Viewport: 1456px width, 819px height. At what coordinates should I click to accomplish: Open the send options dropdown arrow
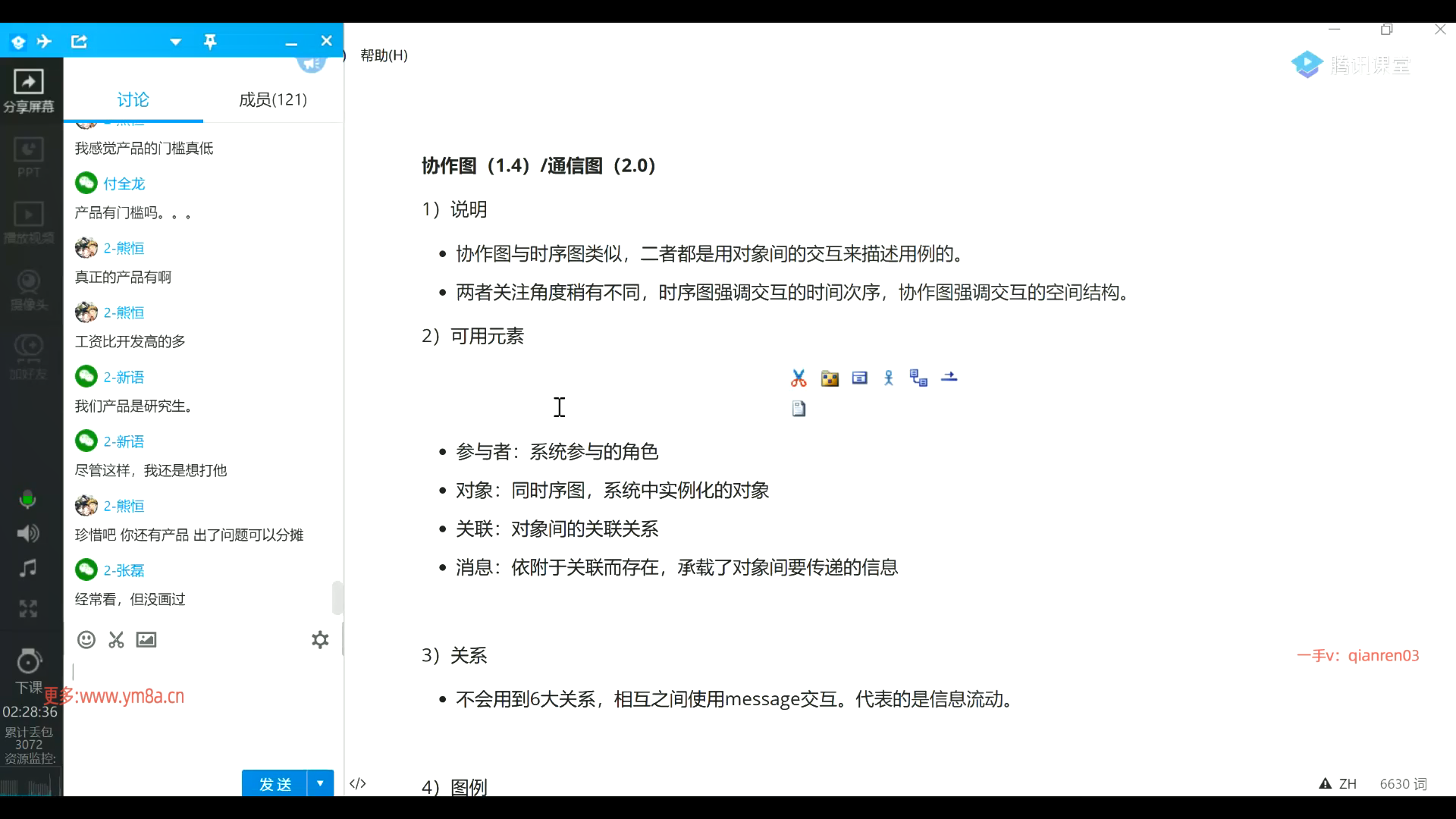(x=320, y=783)
